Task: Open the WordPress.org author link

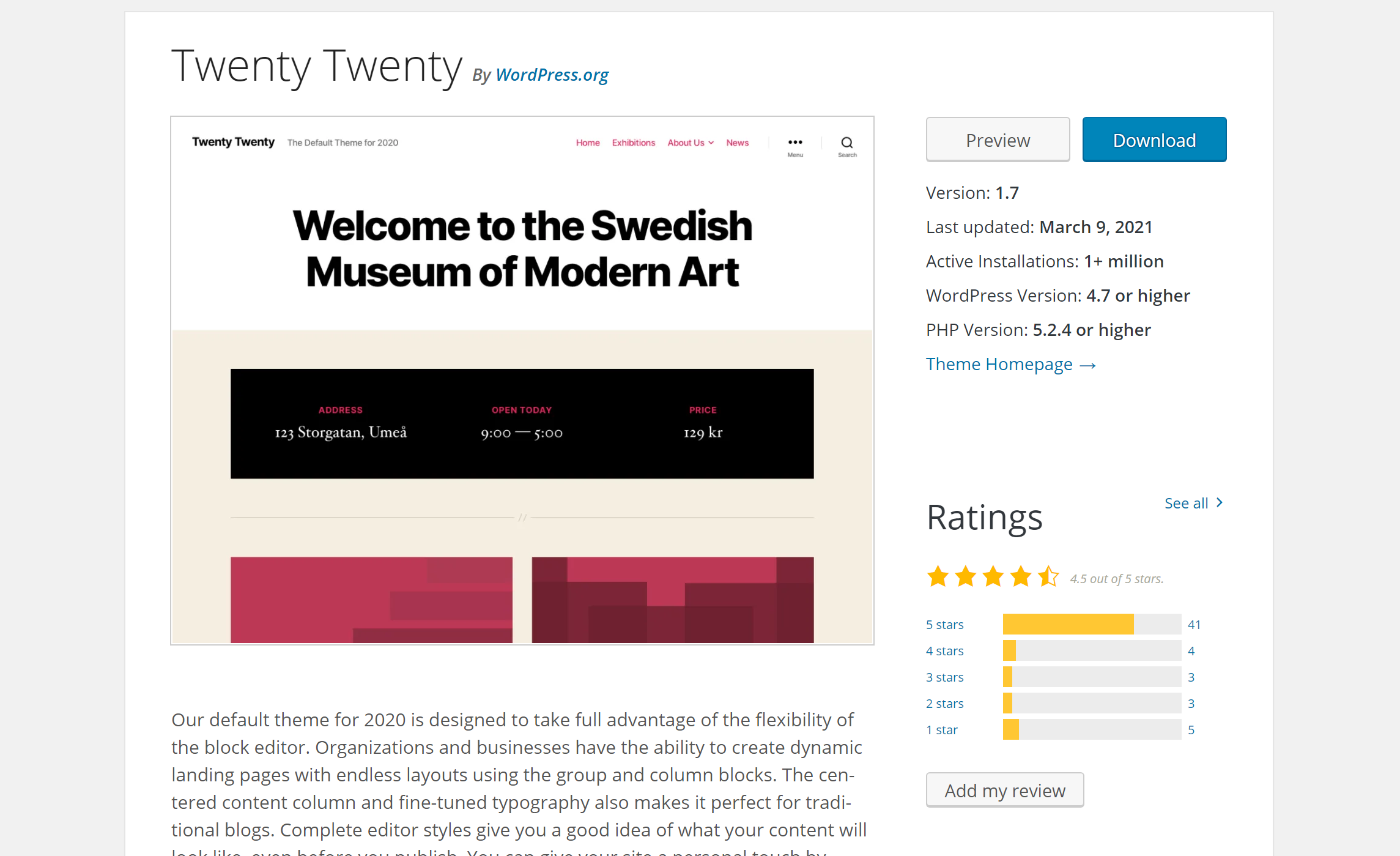Action: (552, 75)
